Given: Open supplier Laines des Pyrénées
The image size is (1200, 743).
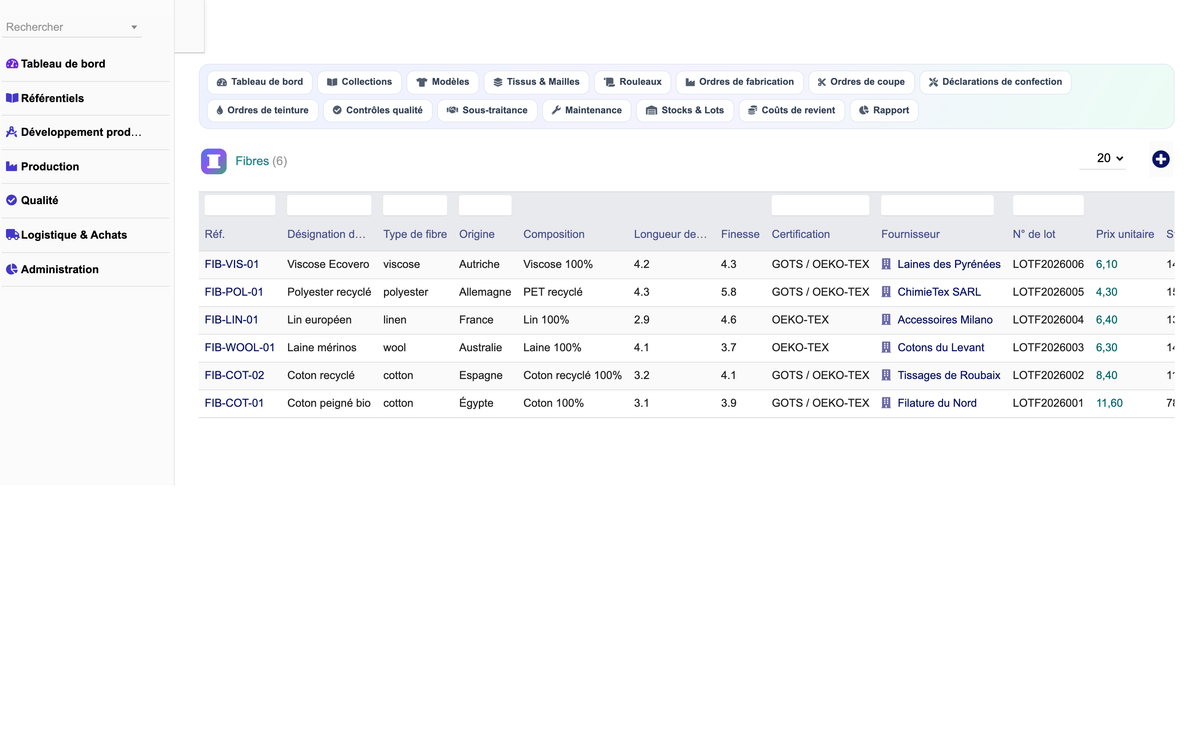Looking at the screenshot, I should [949, 265].
